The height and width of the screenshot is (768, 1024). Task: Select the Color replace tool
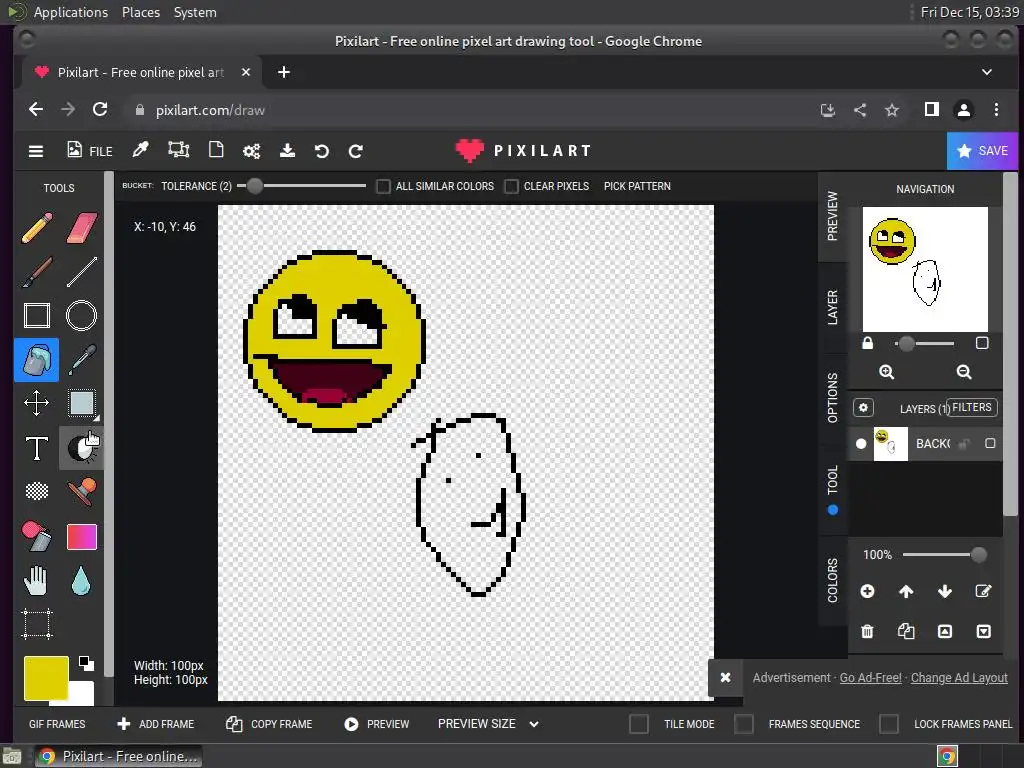37,536
